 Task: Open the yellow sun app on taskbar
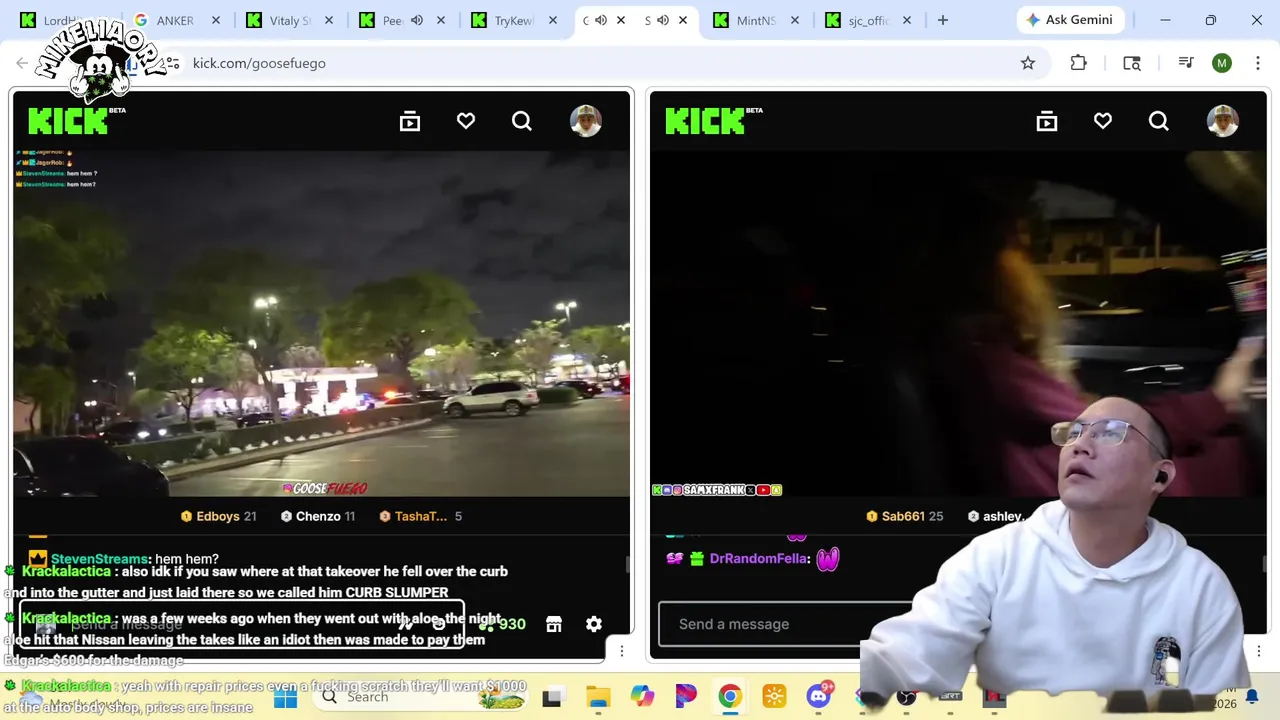point(774,697)
